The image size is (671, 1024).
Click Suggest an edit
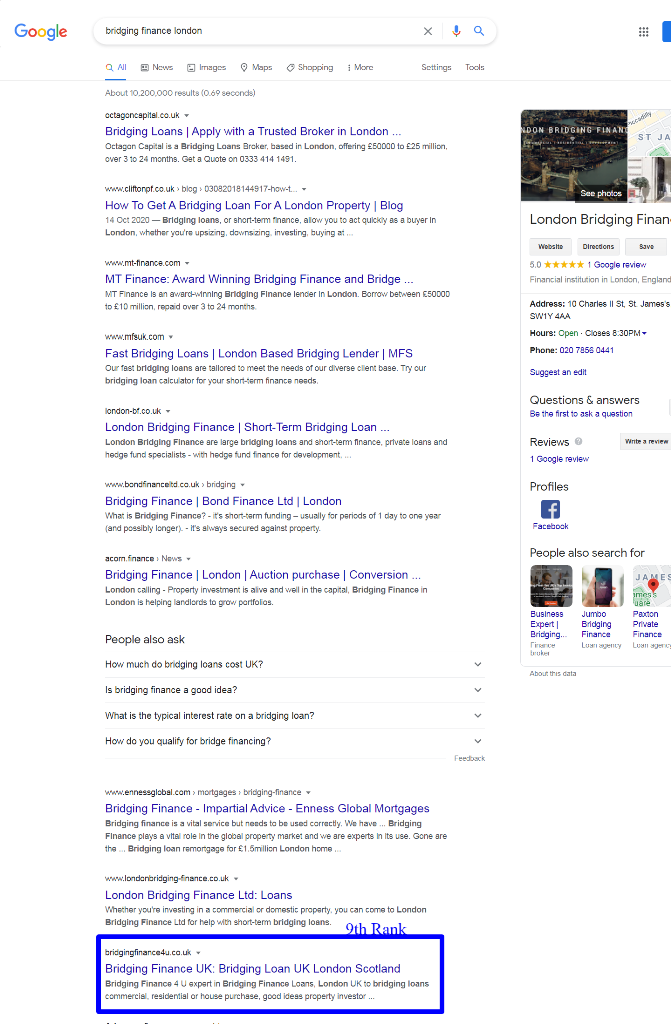point(558,372)
